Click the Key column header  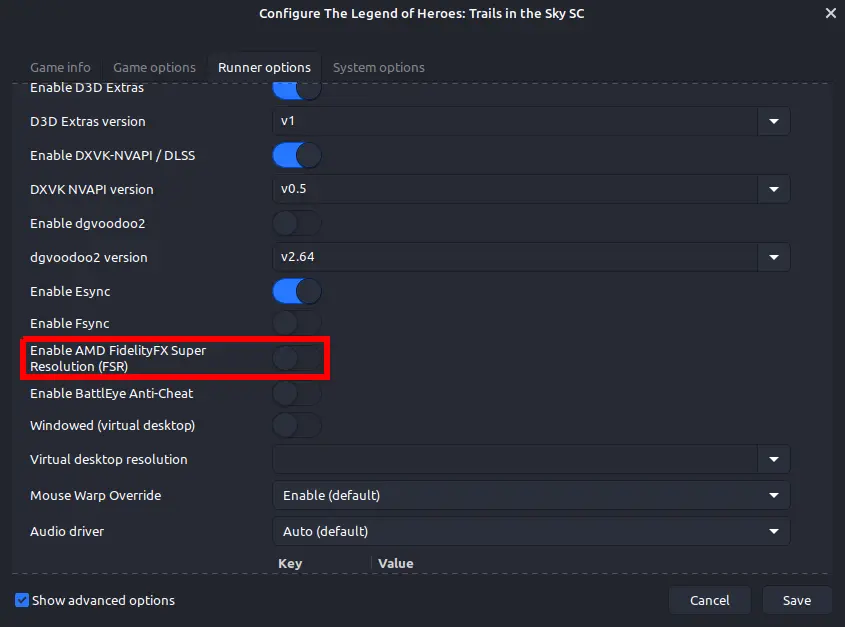[x=290, y=563]
